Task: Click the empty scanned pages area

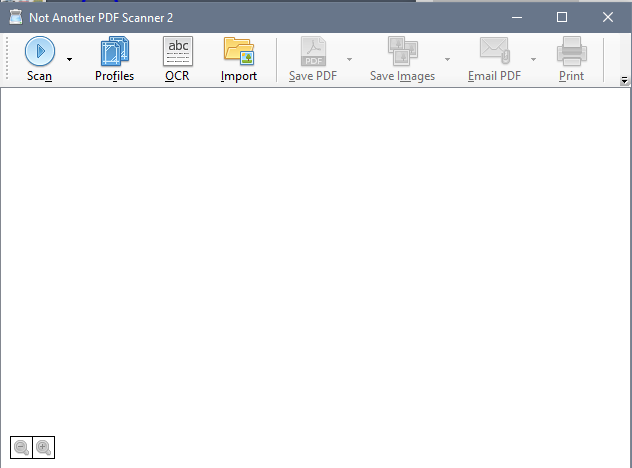Action: coord(316,260)
